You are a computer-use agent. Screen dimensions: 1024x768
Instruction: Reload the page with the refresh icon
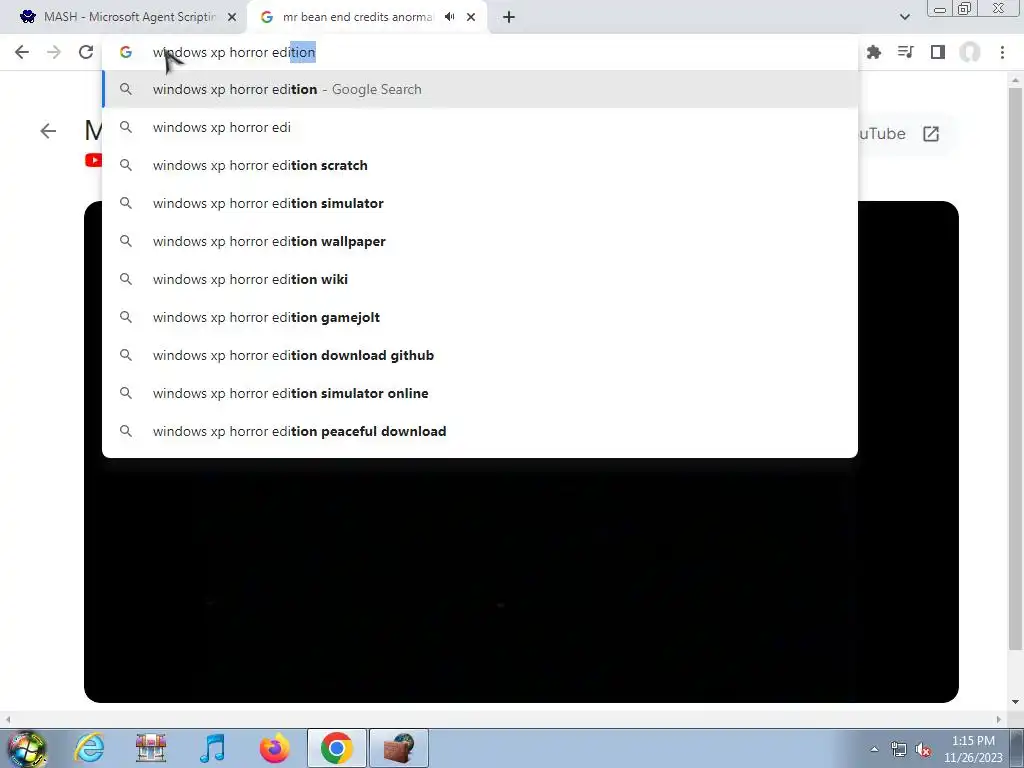click(86, 52)
